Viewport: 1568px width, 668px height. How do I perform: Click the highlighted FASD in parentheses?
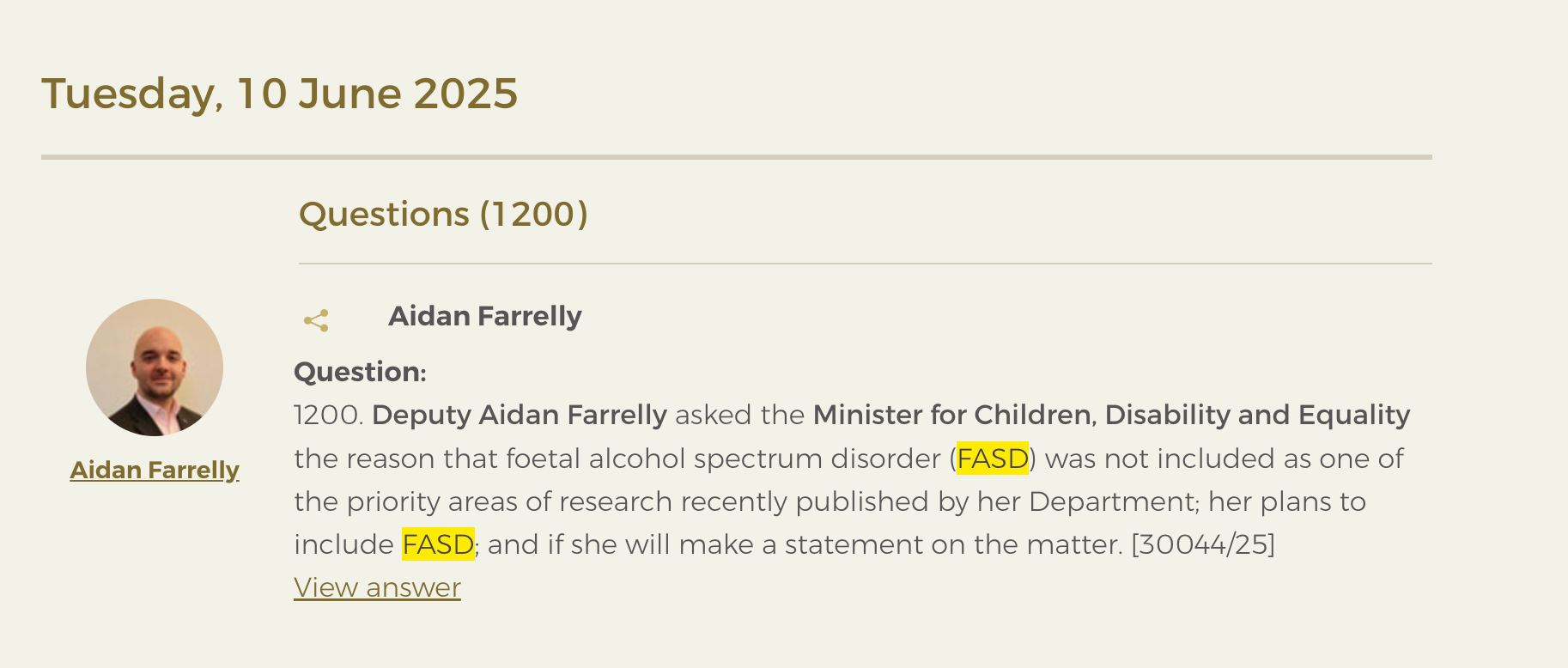(993, 458)
